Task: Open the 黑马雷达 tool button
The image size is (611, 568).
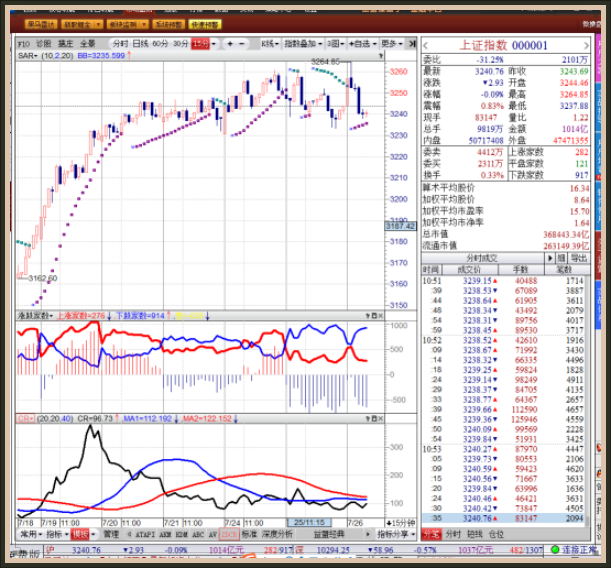Action: (x=41, y=25)
